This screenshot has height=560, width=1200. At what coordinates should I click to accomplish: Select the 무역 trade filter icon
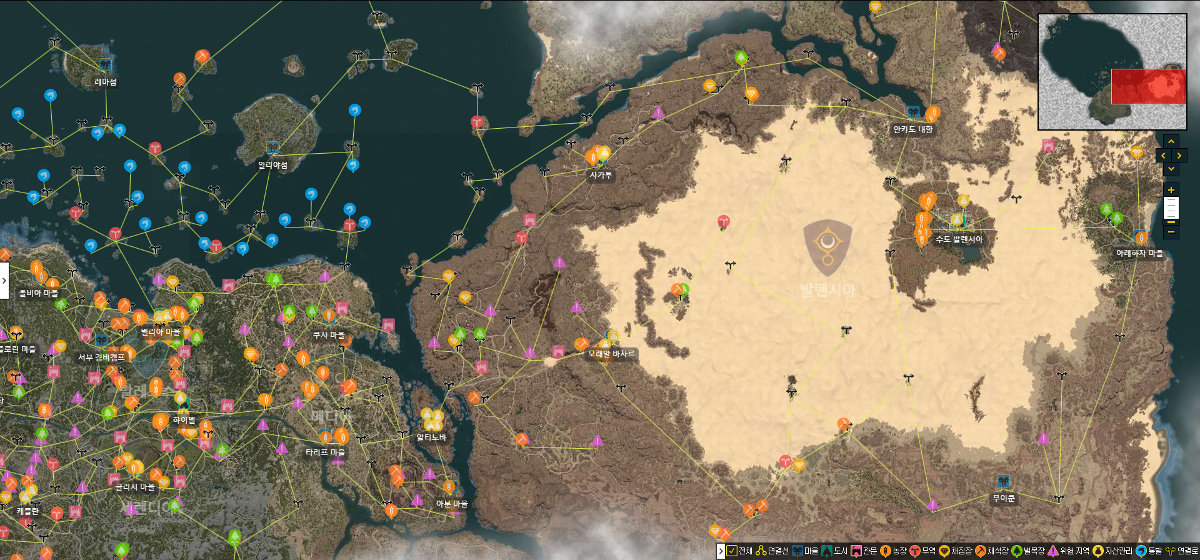coord(915,551)
